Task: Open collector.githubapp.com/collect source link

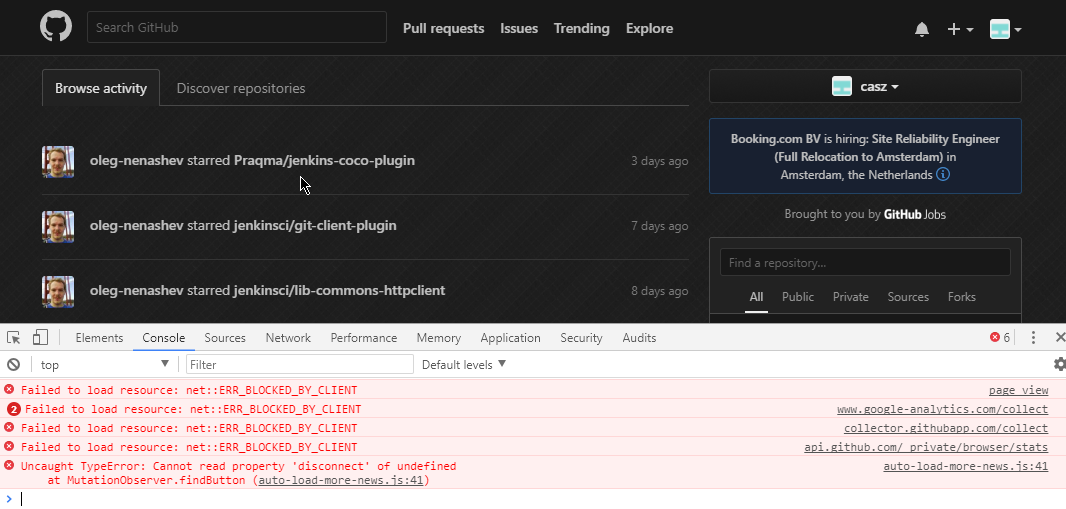Action: [x=946, y=428]
